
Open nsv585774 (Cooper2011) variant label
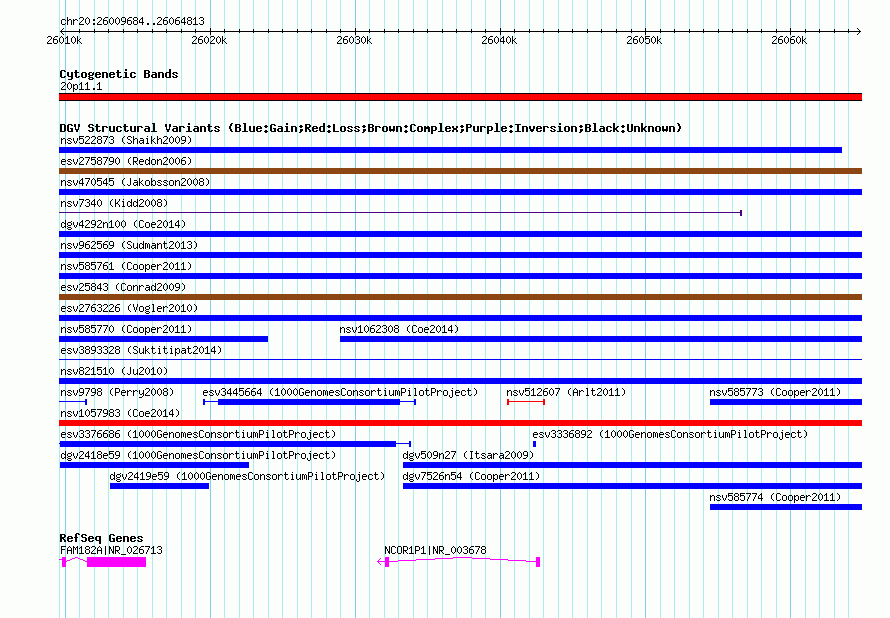pos(775,497)
